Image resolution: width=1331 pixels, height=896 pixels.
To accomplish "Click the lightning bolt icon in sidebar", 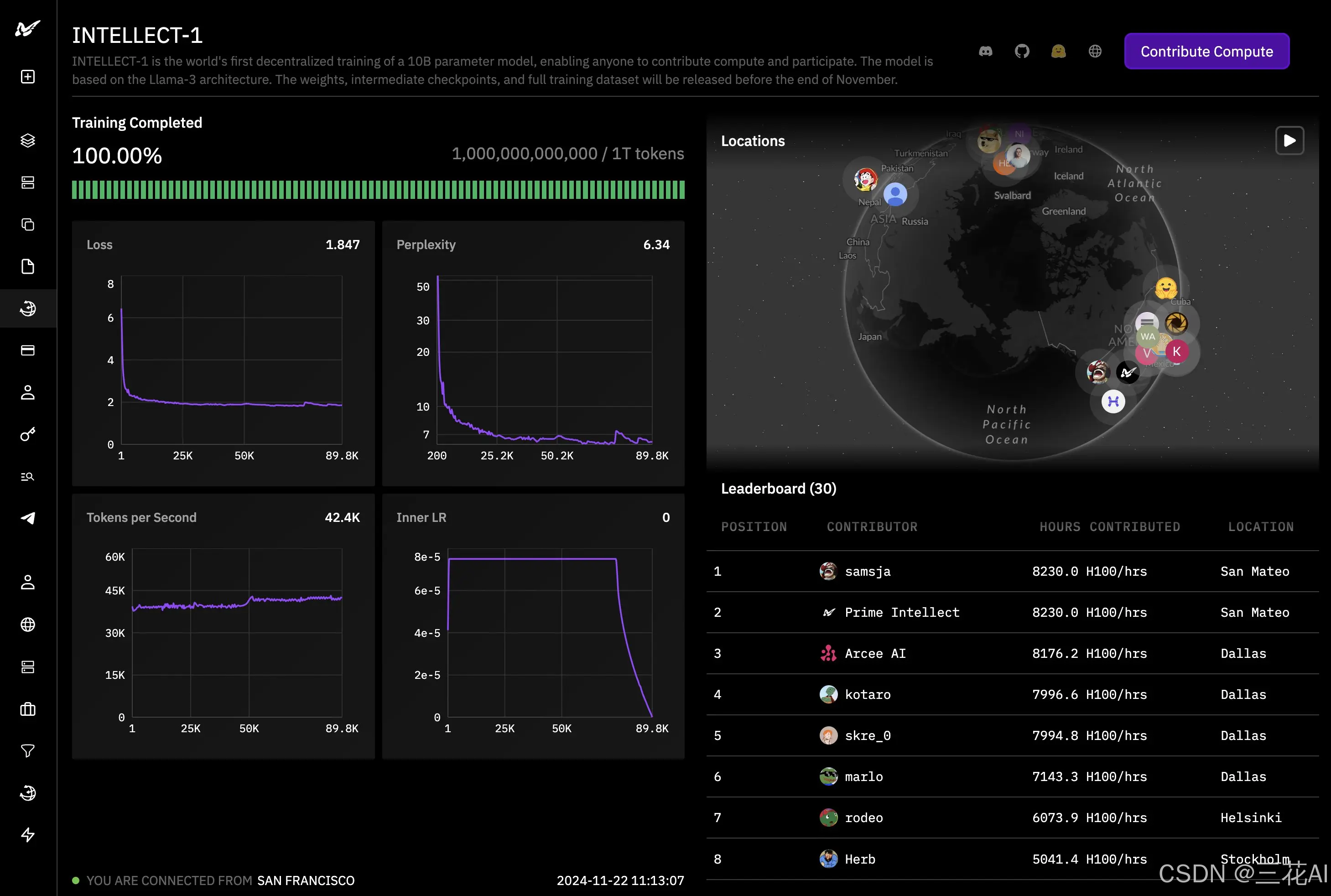I will coord(27,835).
